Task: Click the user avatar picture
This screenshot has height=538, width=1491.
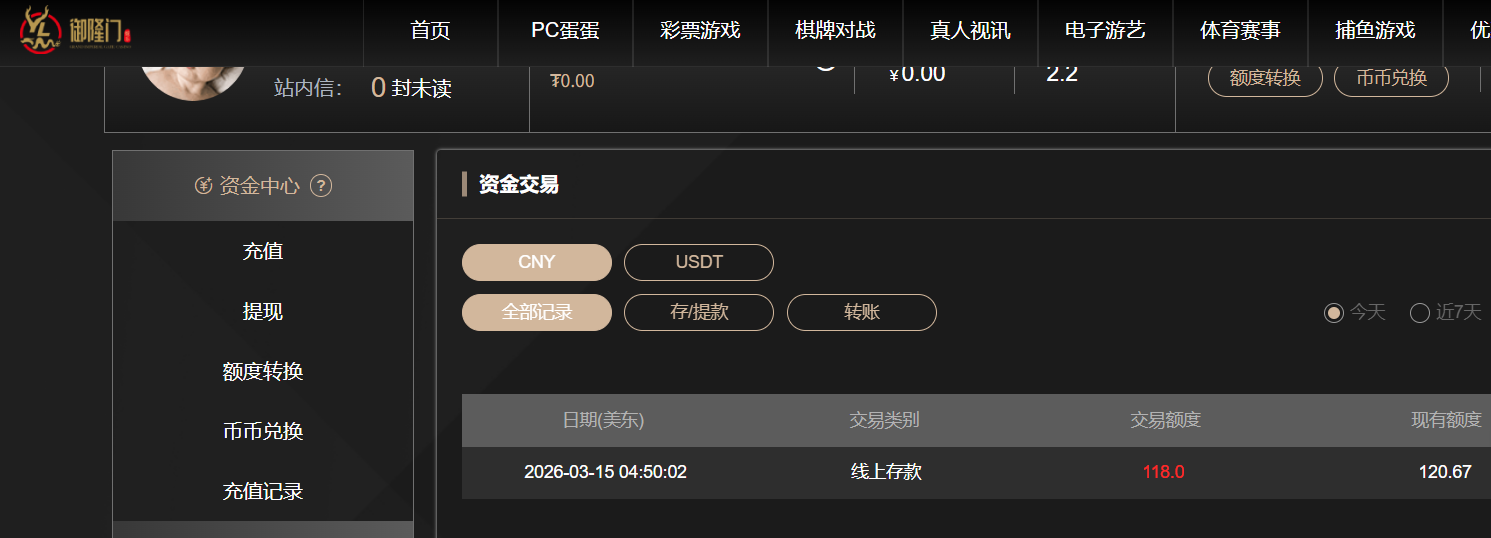Action: [x=194, y=80]
